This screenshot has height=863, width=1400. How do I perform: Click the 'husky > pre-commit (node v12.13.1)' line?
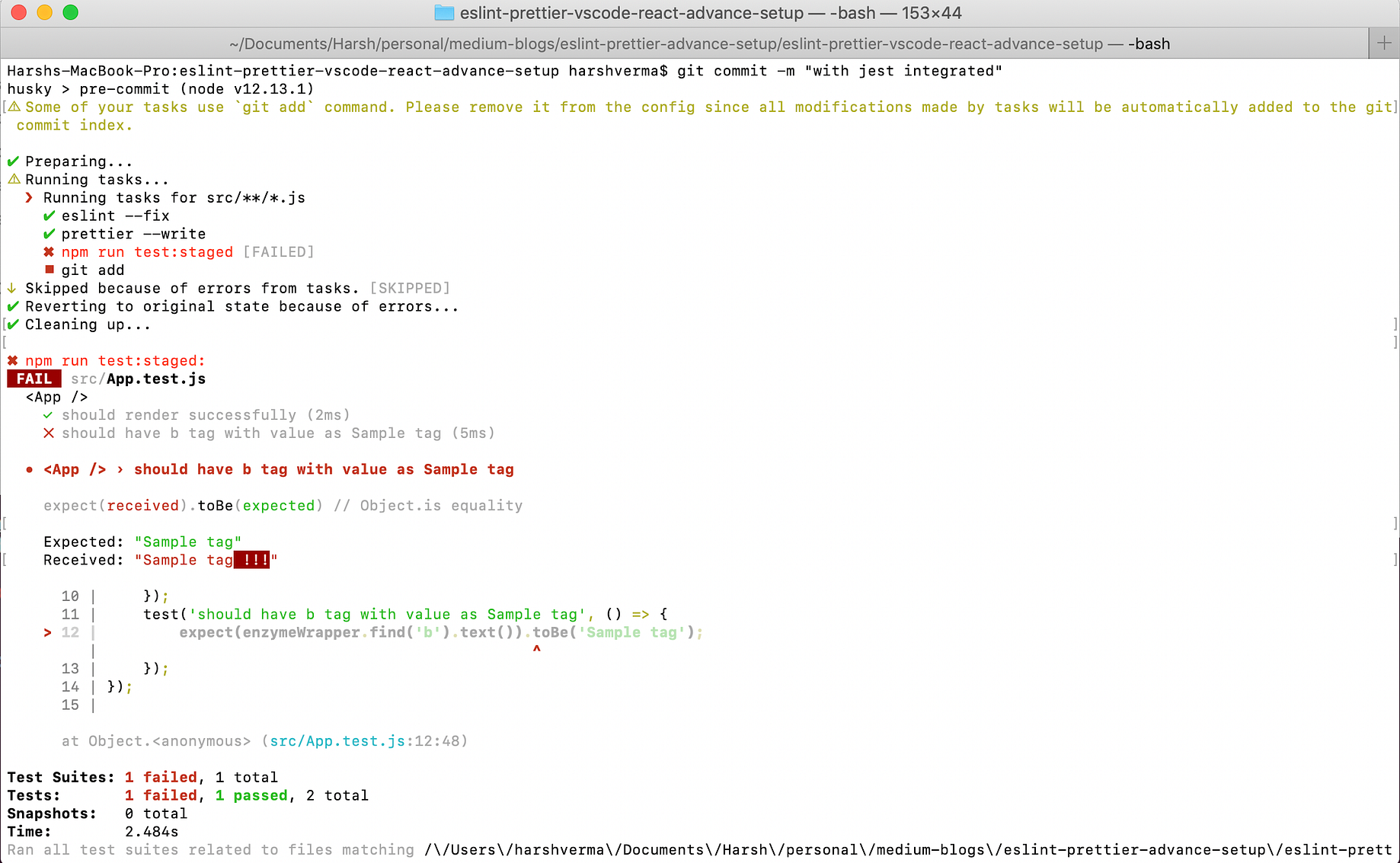[x=161, y=89]
